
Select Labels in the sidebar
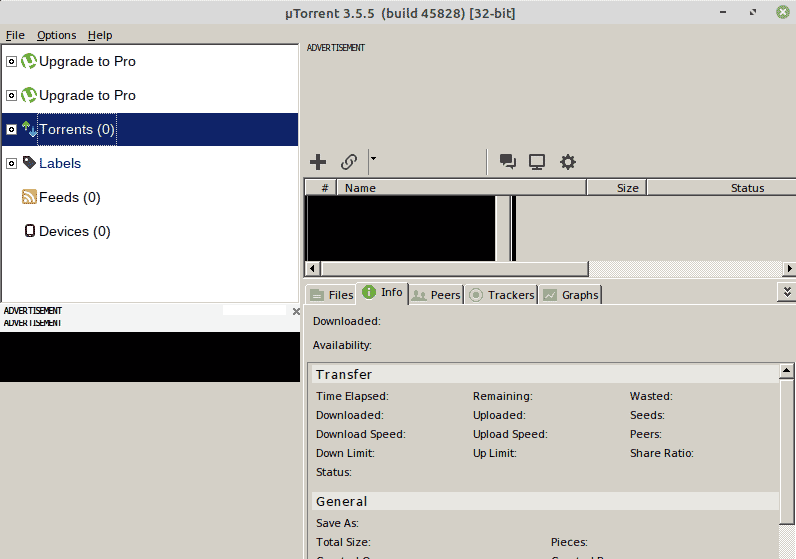pyautogui.click(x=60, y=163)
